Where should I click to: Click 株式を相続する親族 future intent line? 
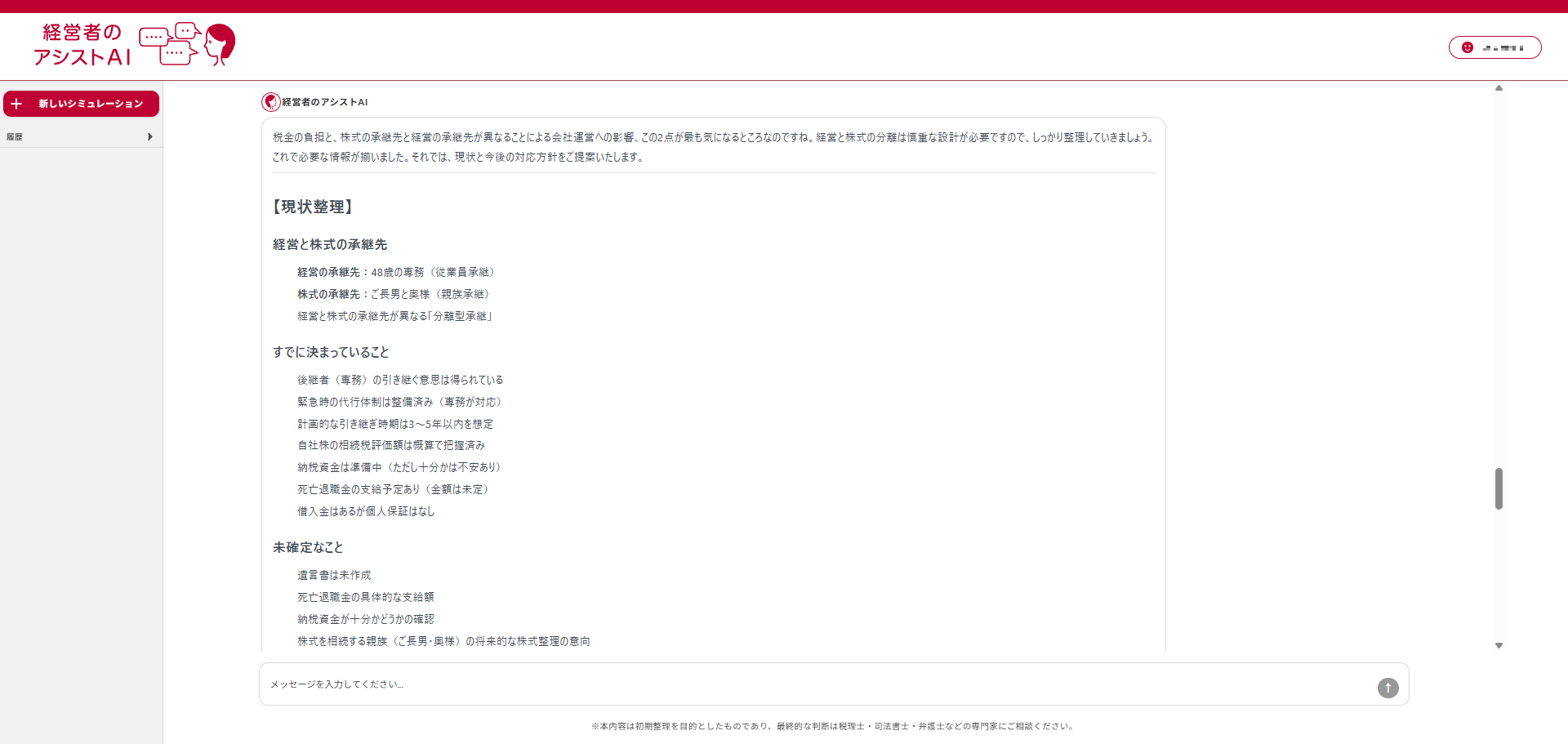443,641
